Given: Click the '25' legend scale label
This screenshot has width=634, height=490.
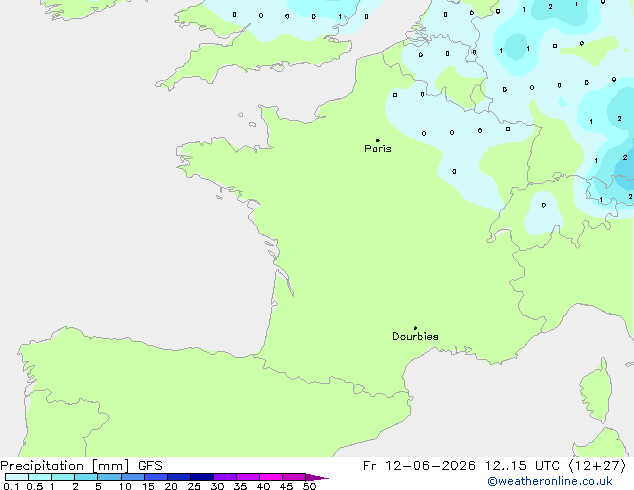Looking at the screenshot, I should (194, 486).
